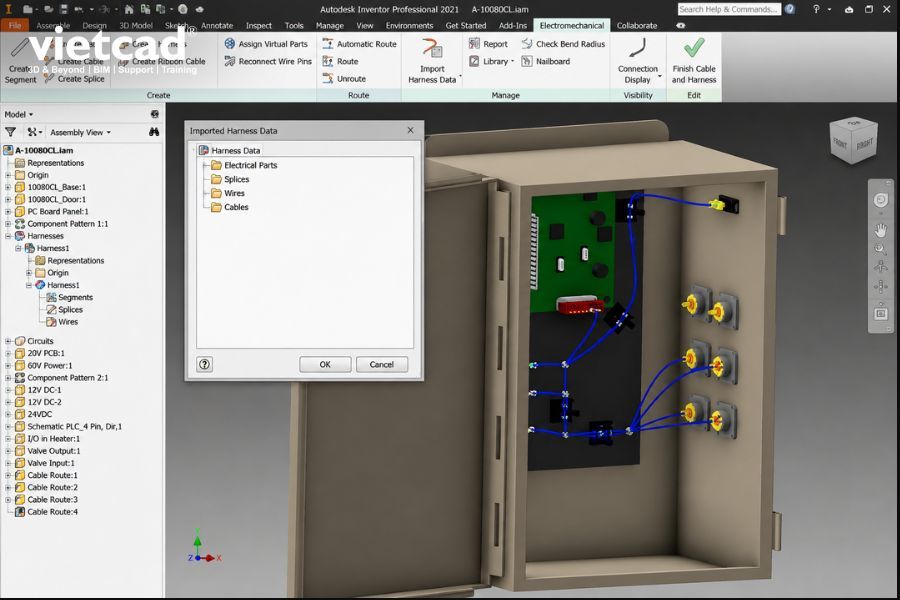This screenshot has width=900, height=600.
Task: Open the Nailboard tool
Action: pos(545,61)
